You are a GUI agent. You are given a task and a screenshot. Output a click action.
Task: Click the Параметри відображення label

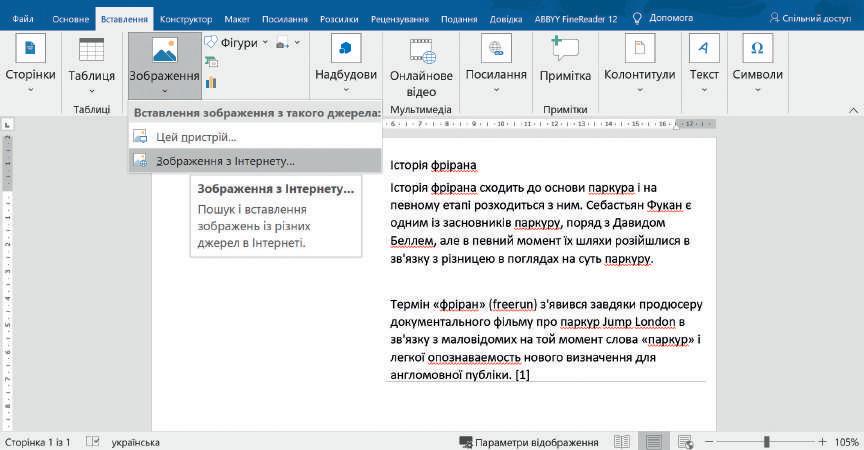click(537, 442)
